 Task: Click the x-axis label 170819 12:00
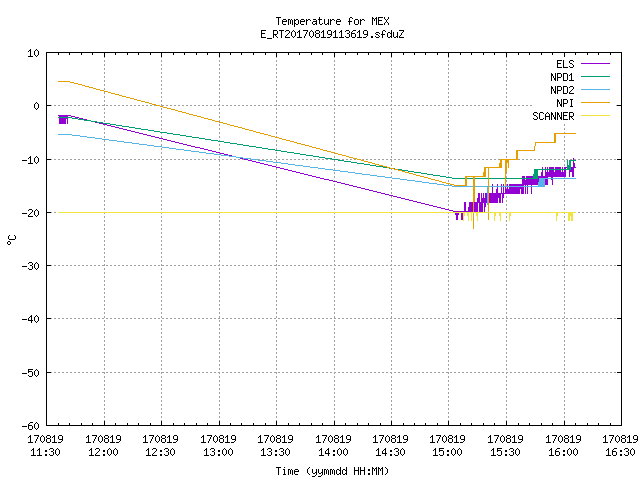tap(104, 446)
